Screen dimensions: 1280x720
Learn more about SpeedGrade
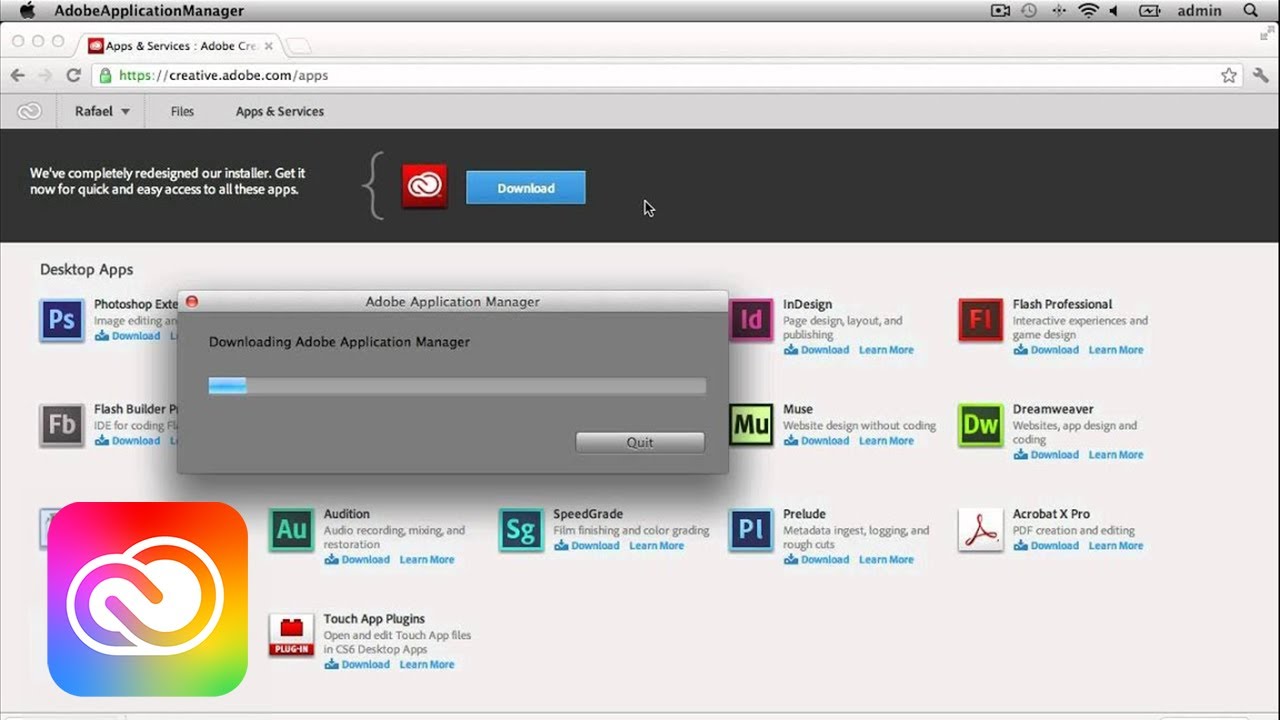(657, 546)
